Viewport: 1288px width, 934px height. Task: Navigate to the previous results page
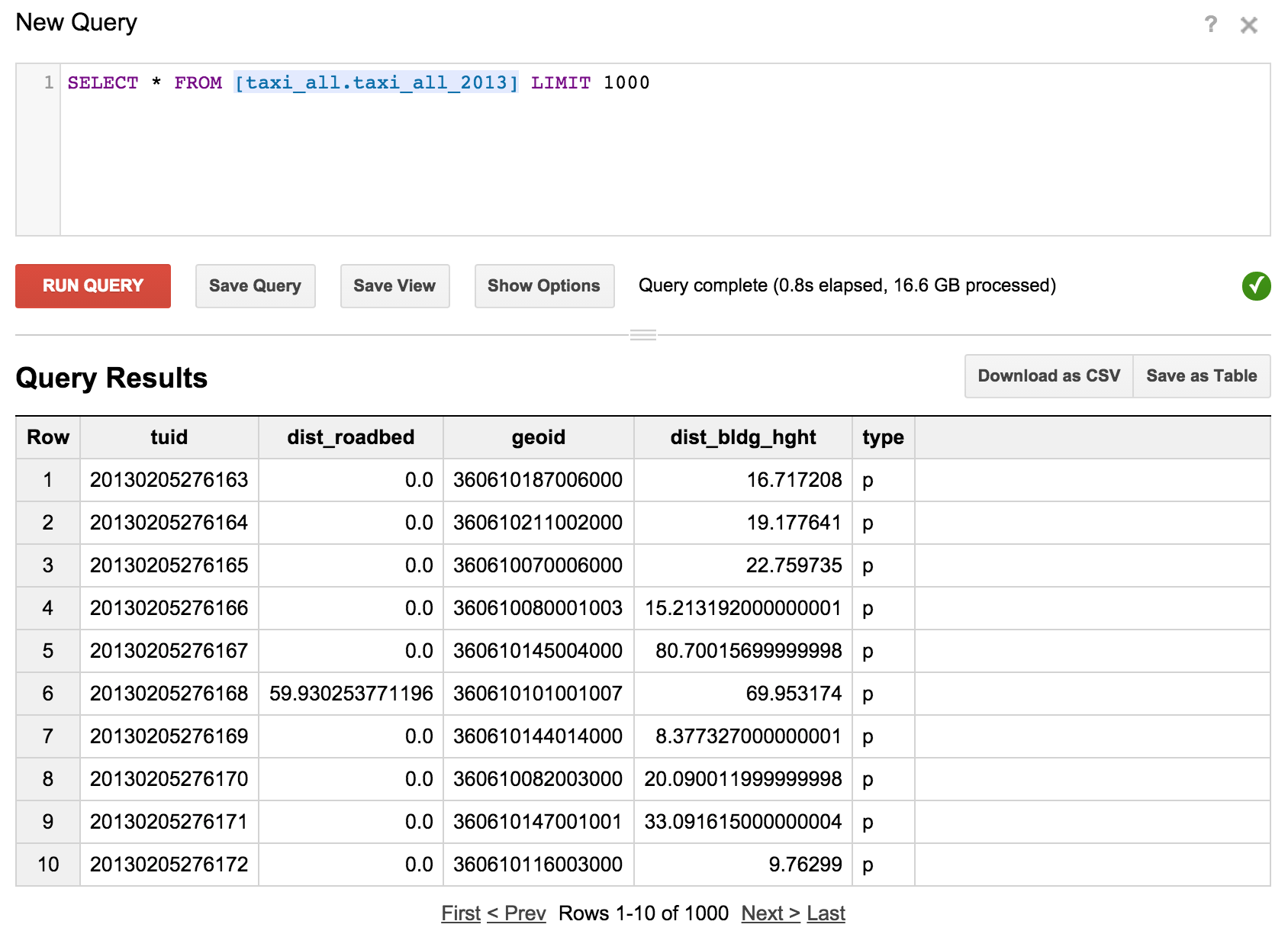point(516,913)
